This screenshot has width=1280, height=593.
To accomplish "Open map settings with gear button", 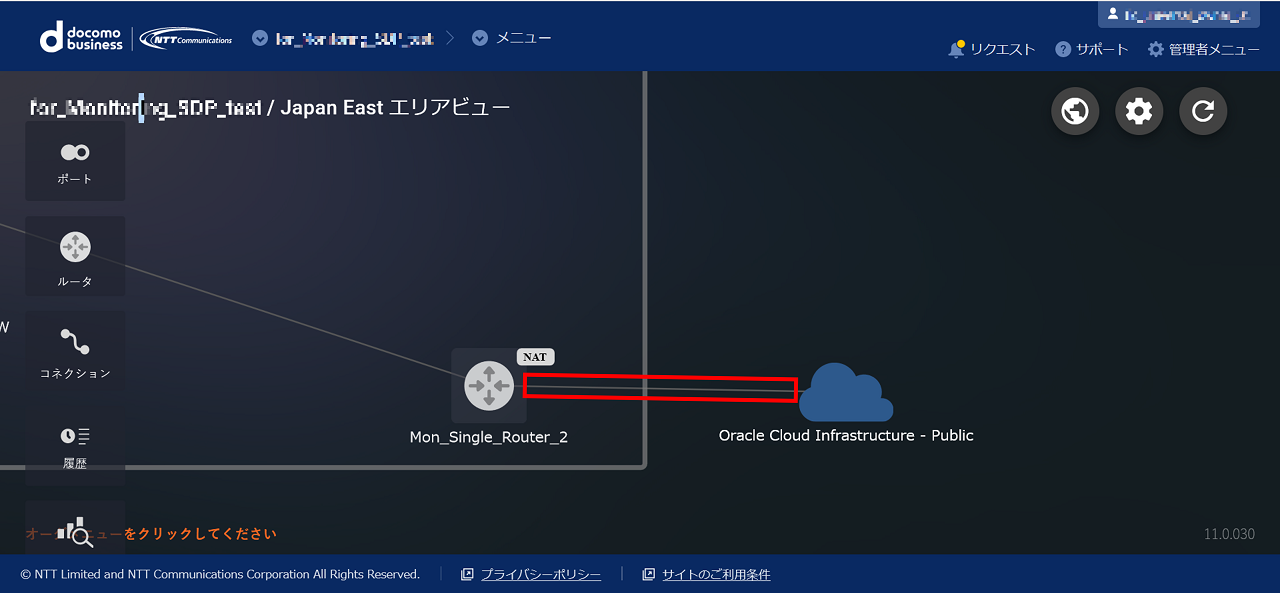I will (1139, 110).
